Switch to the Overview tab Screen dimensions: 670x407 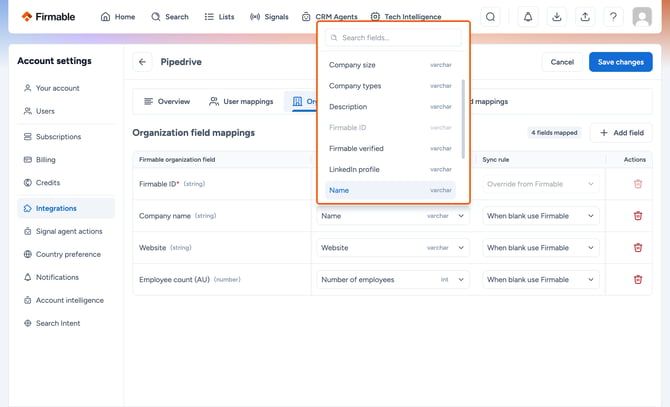tap(167, 102)
